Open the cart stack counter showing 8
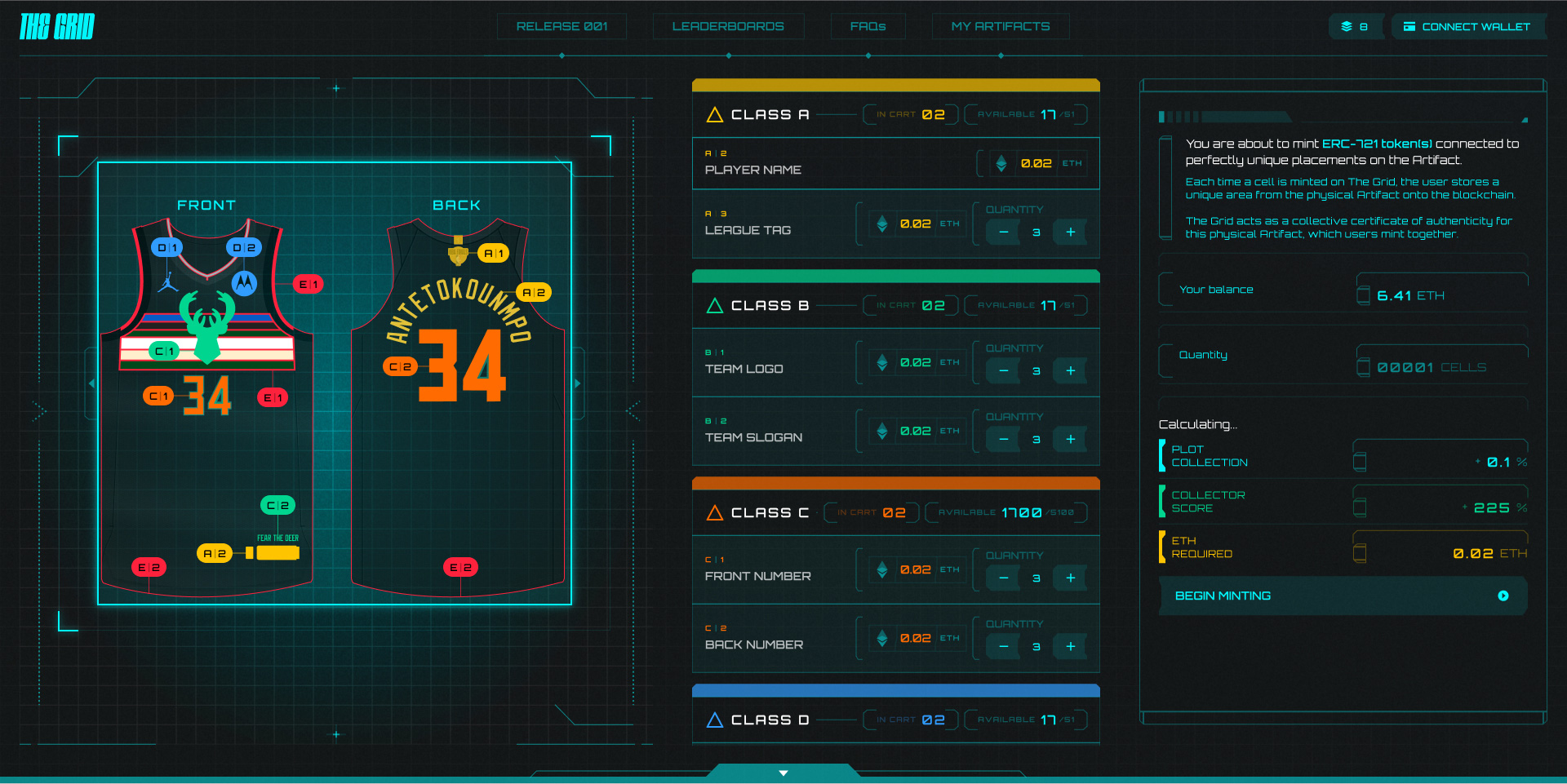The image size is (1567, 784). pos(1355,26)
